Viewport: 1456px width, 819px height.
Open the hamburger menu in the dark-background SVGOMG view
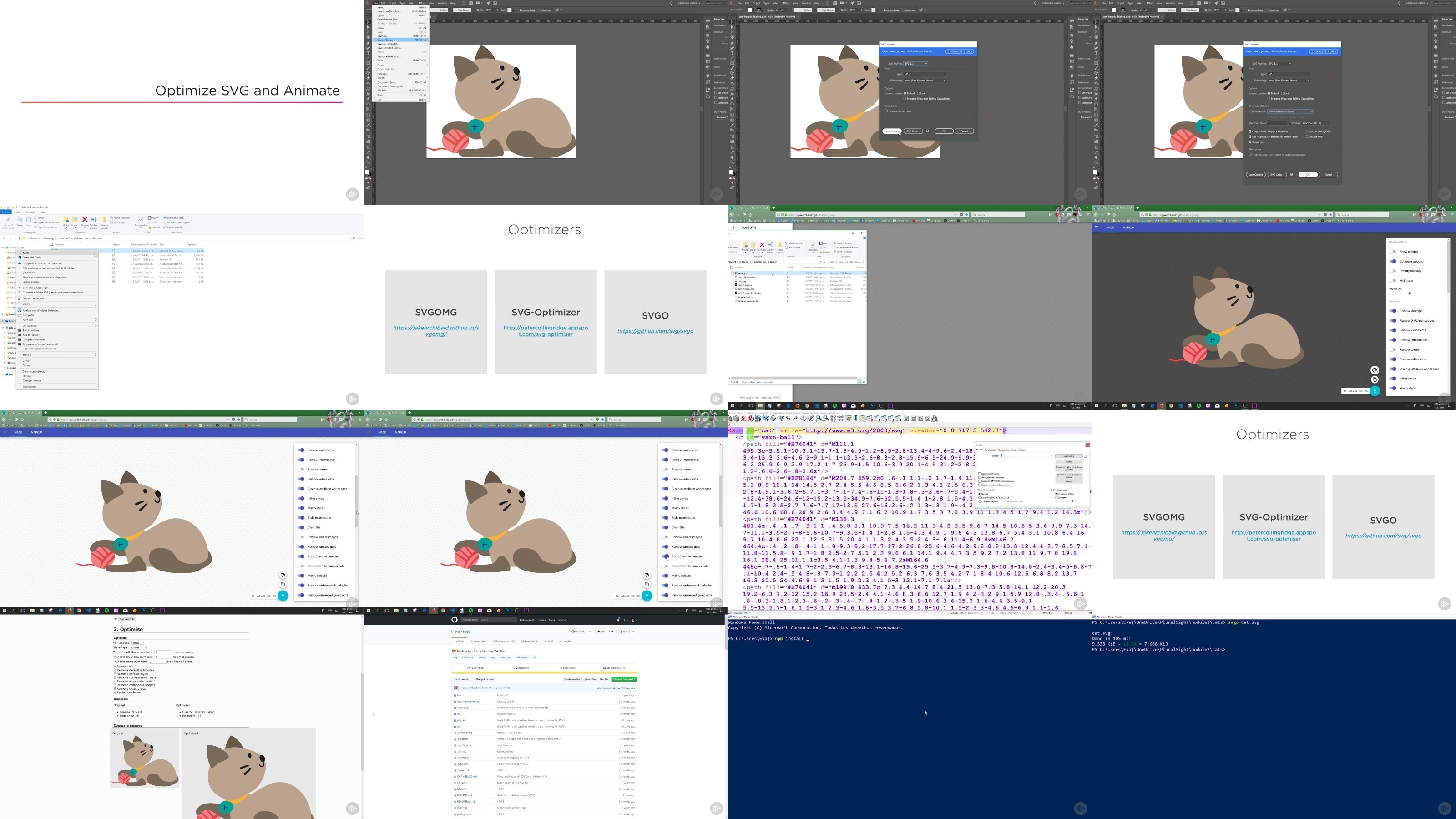click(x=1097, y=227)
